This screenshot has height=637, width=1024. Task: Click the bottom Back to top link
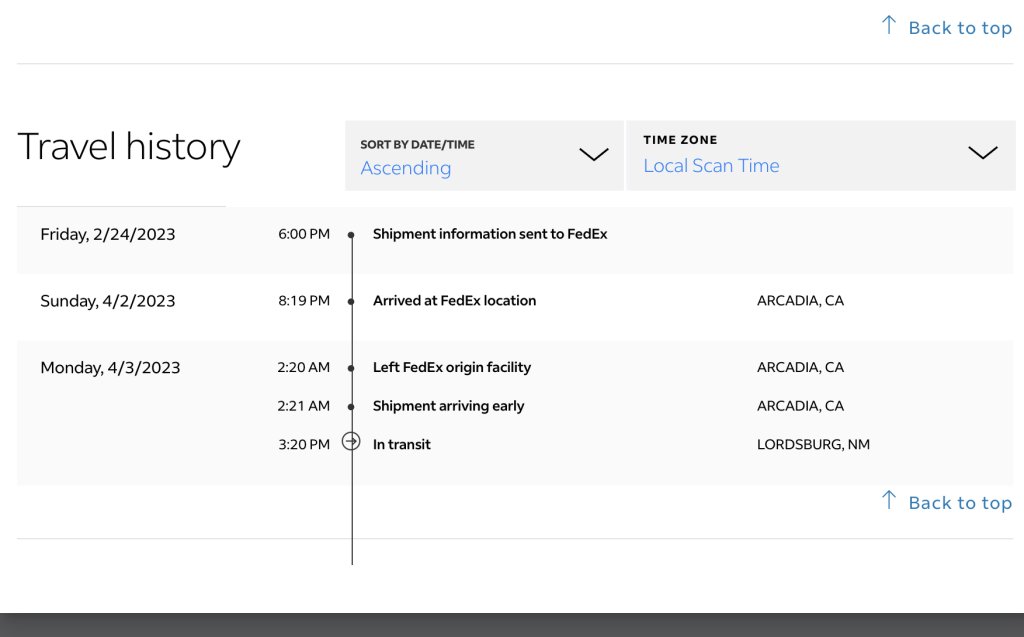(x=959, y=503)
